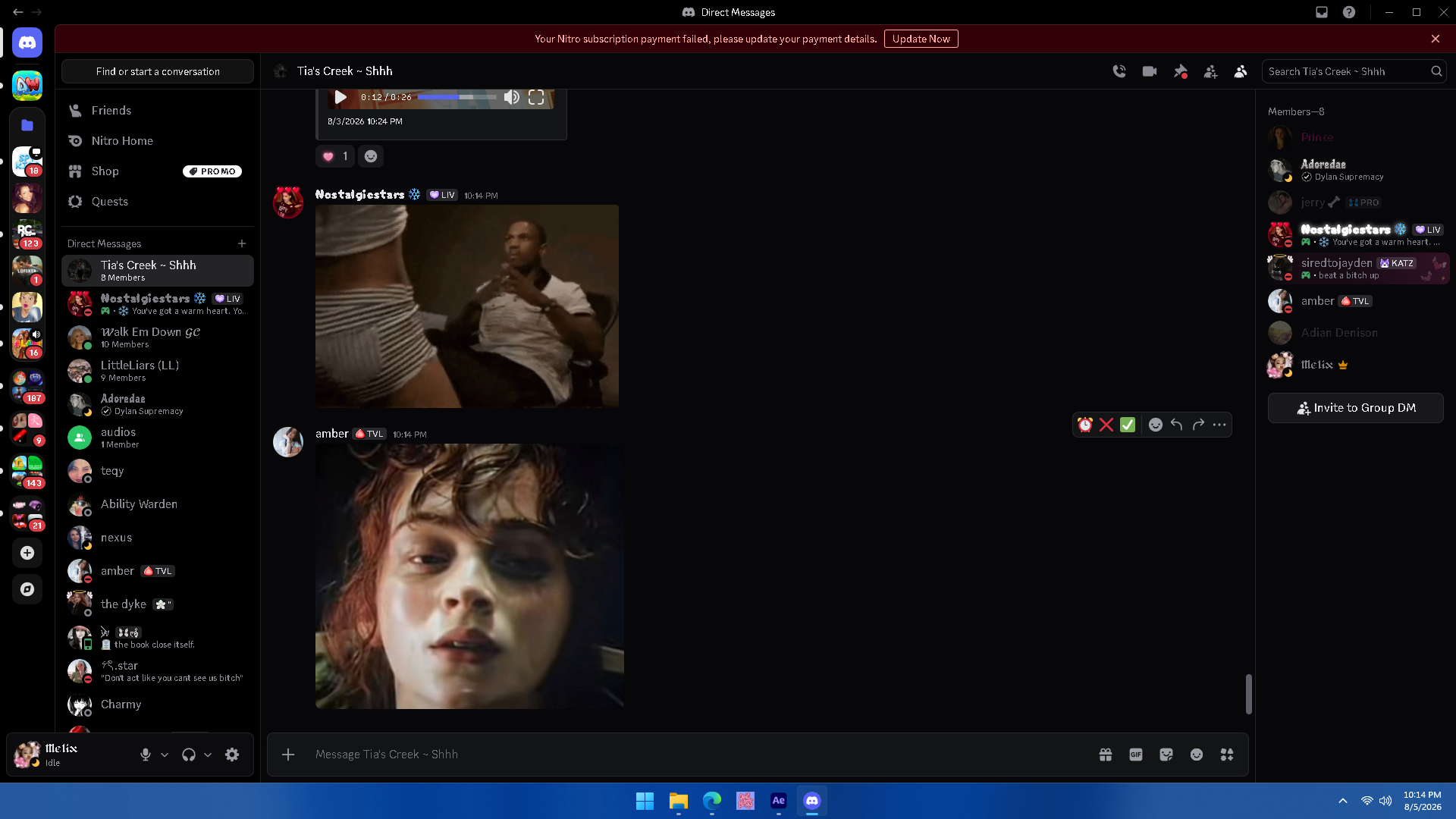React to amber's message with alarm clock emoji

(x=1085, y=425)
